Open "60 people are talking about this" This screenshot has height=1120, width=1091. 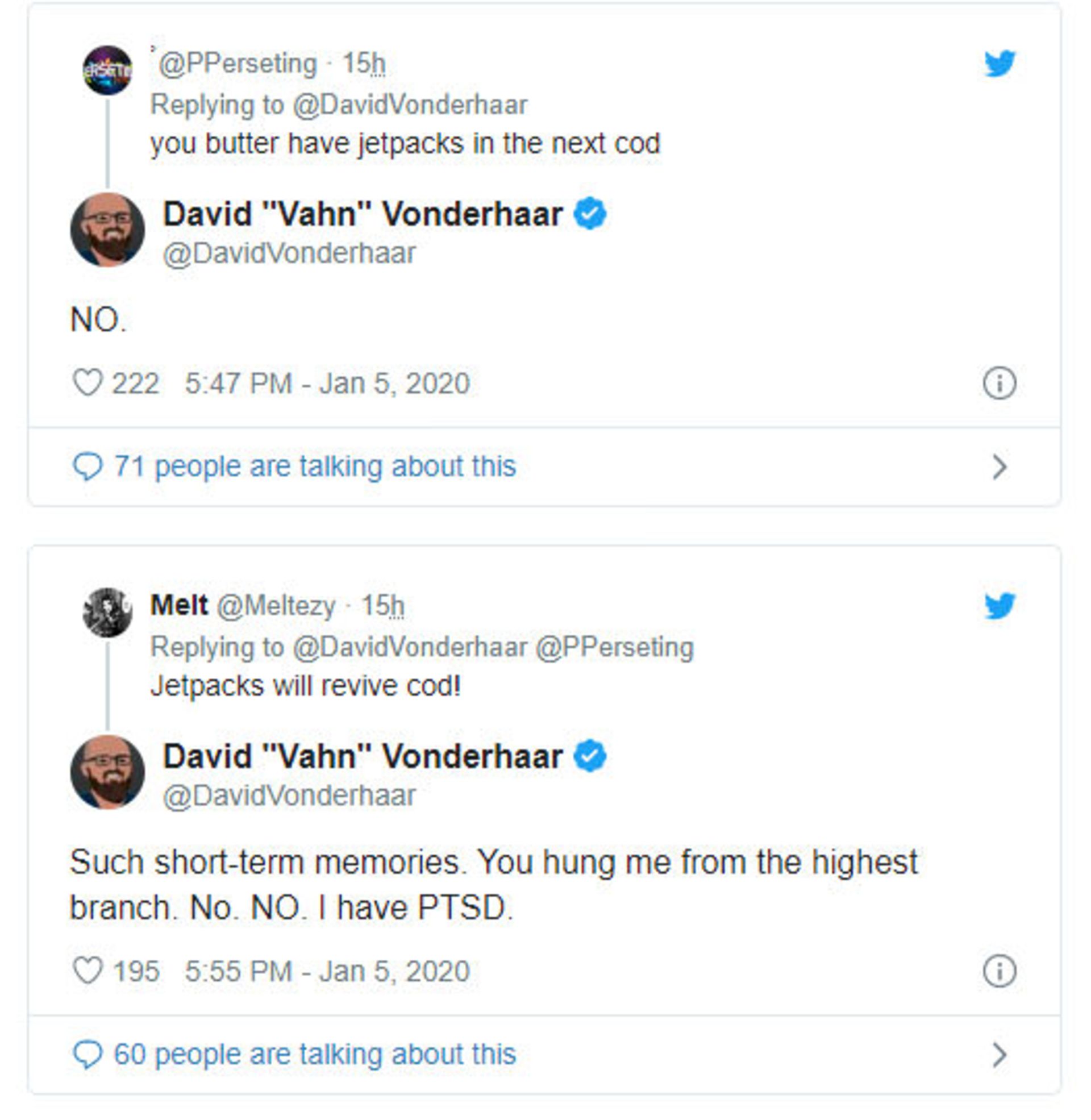pyautogui.click(x=315, y=1054)
